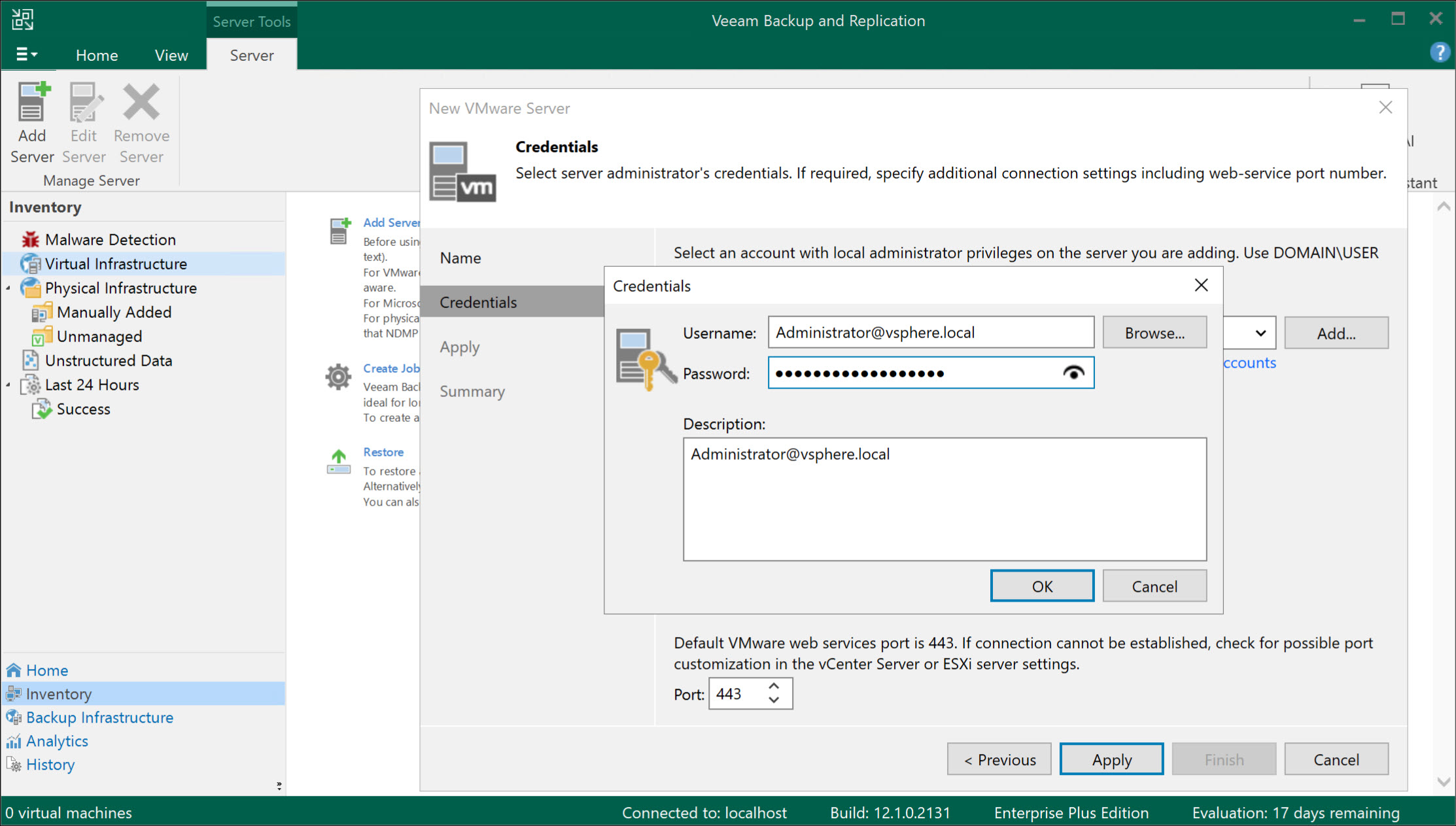Increase port number with up arrow
1456x826 pixels.
pos(774,686)
